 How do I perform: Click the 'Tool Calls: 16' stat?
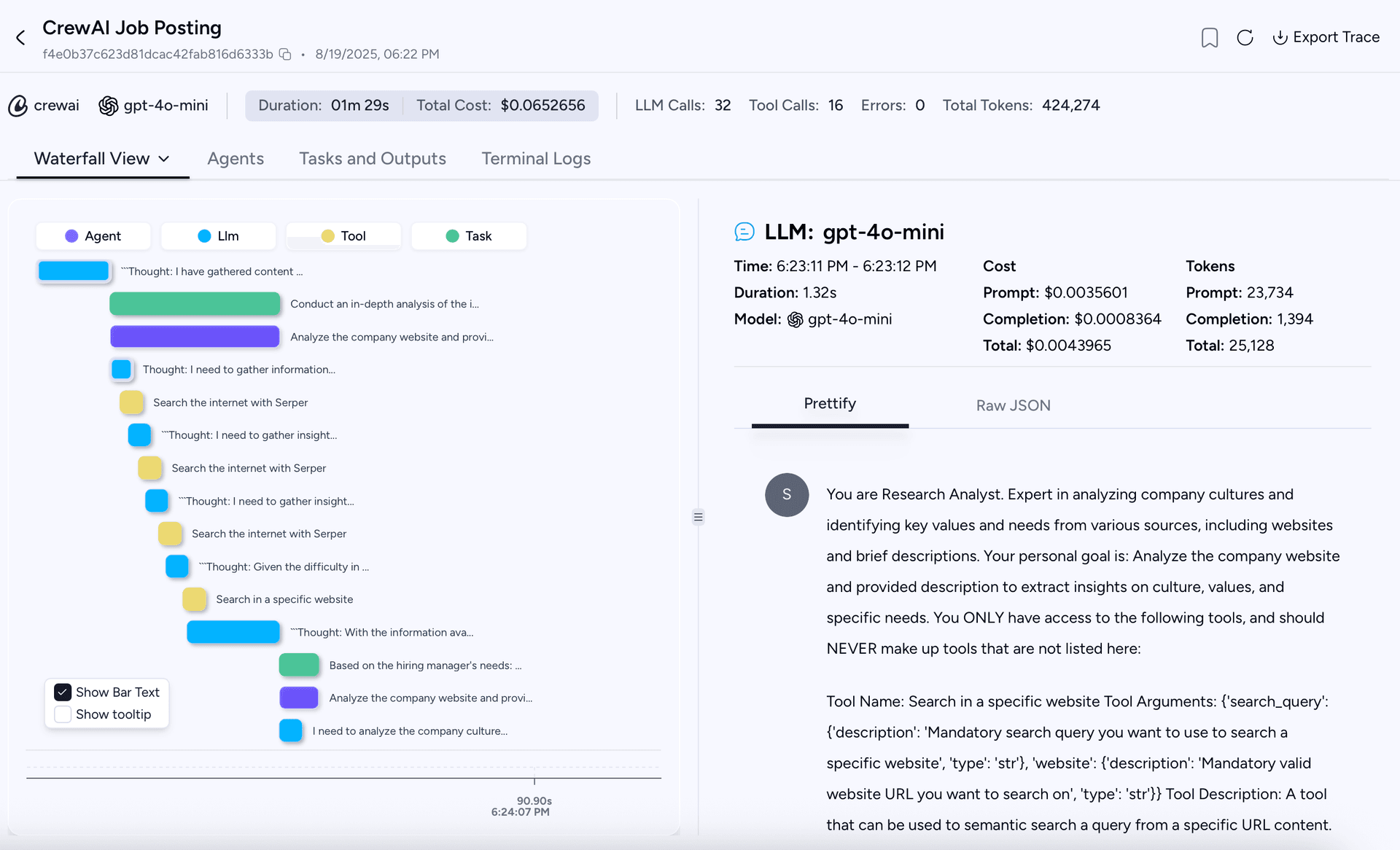[x=796, y=106]
